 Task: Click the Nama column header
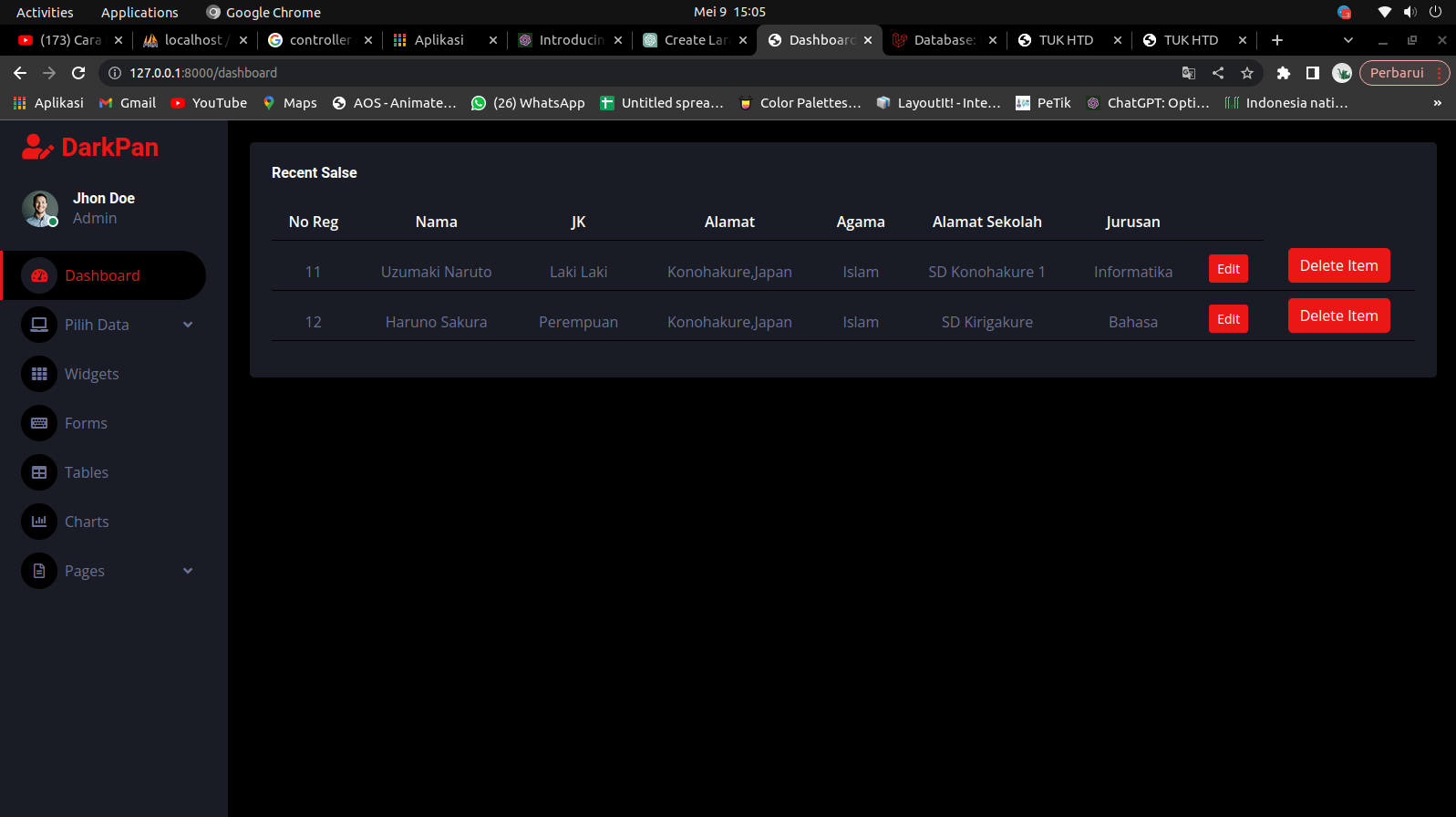click(437, 222)
